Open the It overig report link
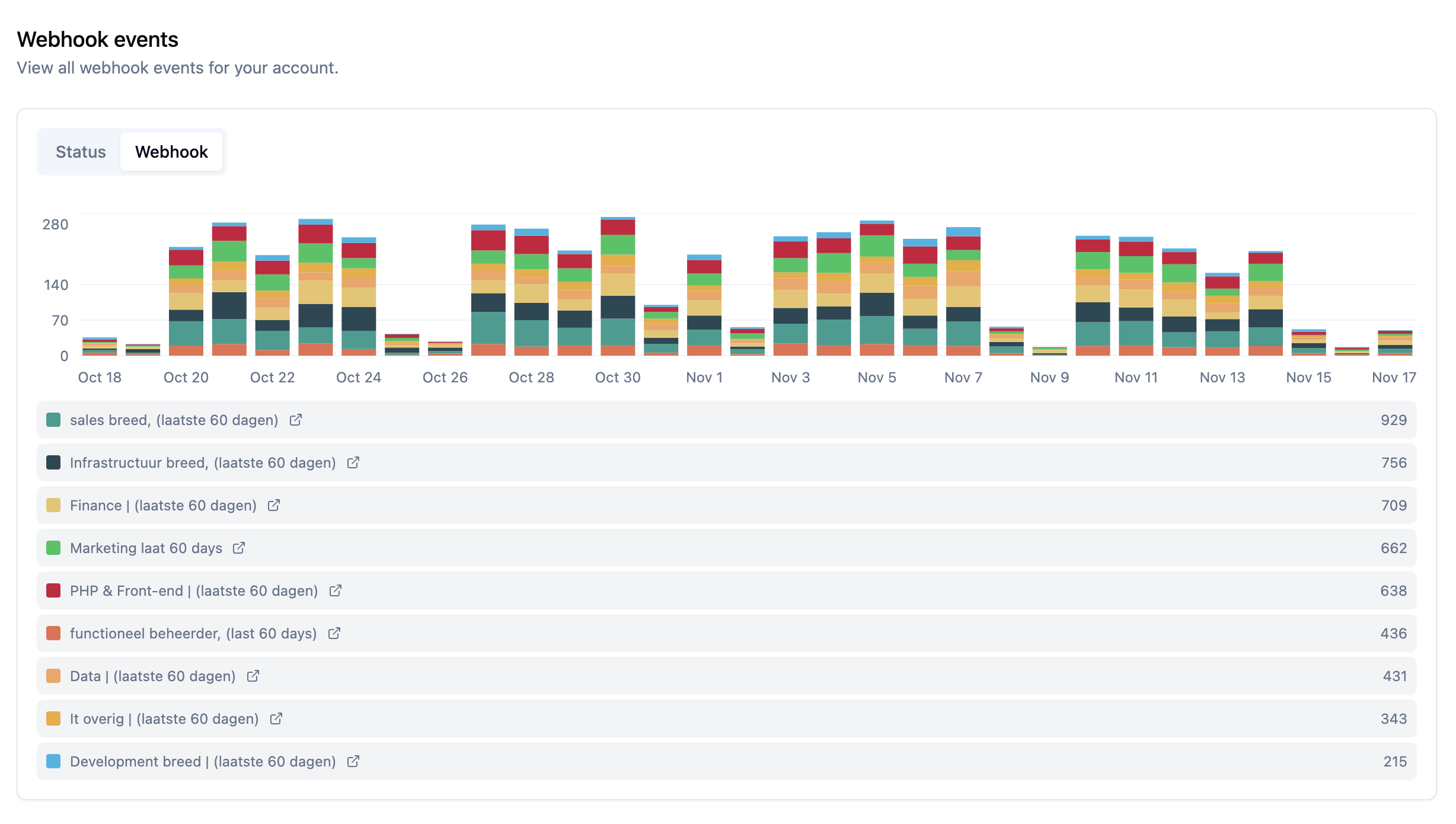The image size is (1456, 824). pos(276,718)
